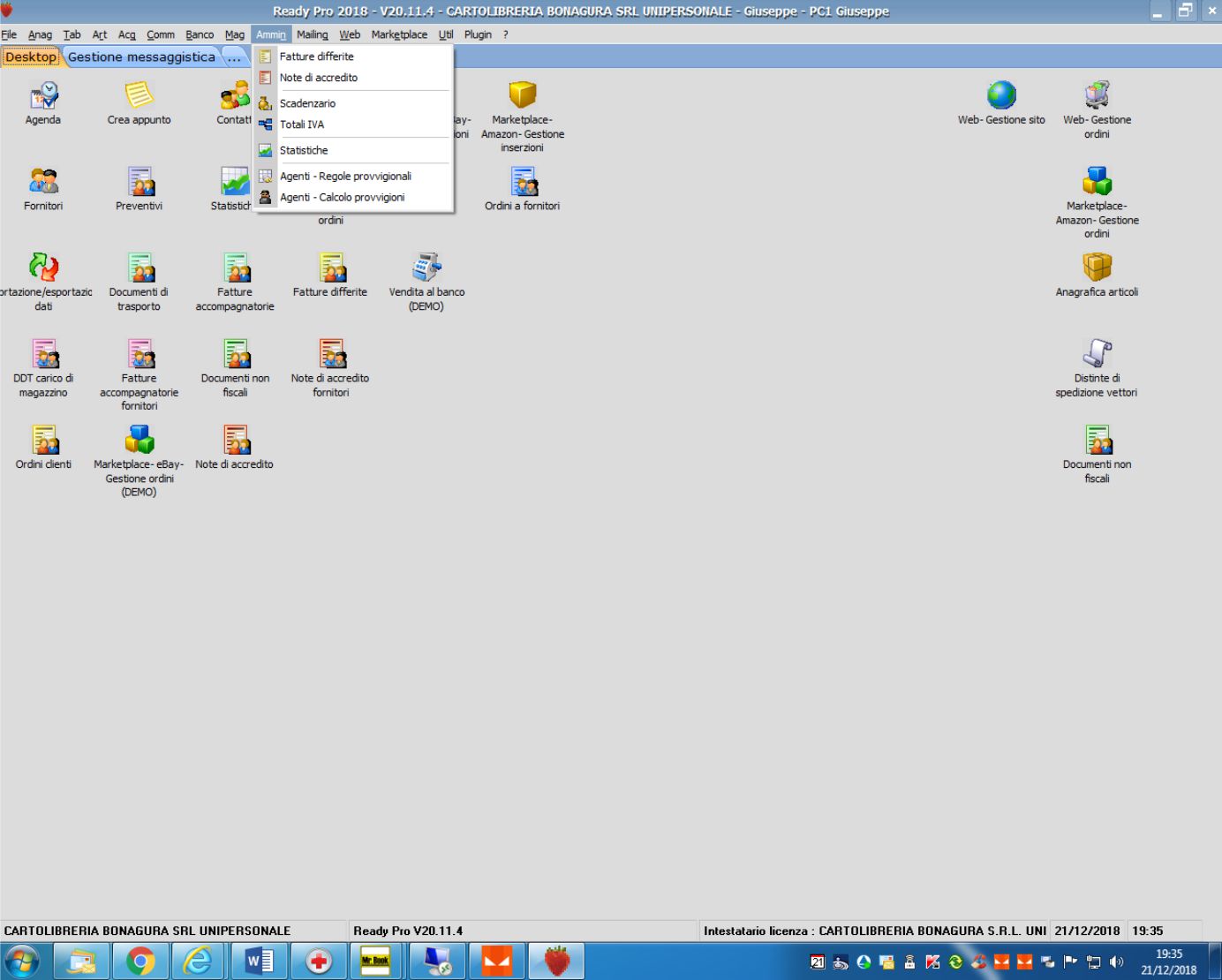Open the Mr. Book taskbar app
This screenshot has height=980, width=1222.
(x=376, y=961)
